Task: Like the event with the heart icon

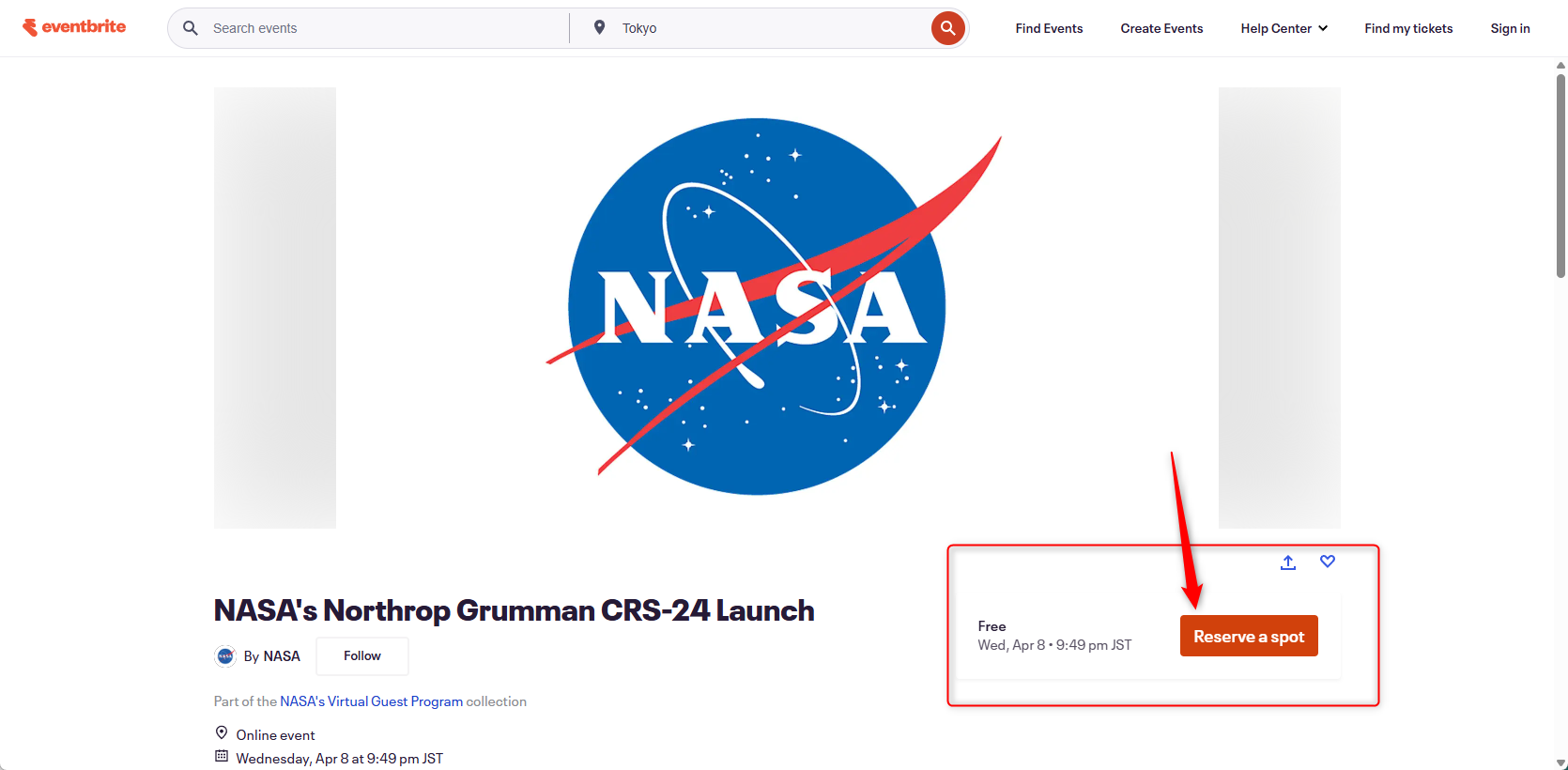Action: pyautogui.click(x=1328, y=562)
